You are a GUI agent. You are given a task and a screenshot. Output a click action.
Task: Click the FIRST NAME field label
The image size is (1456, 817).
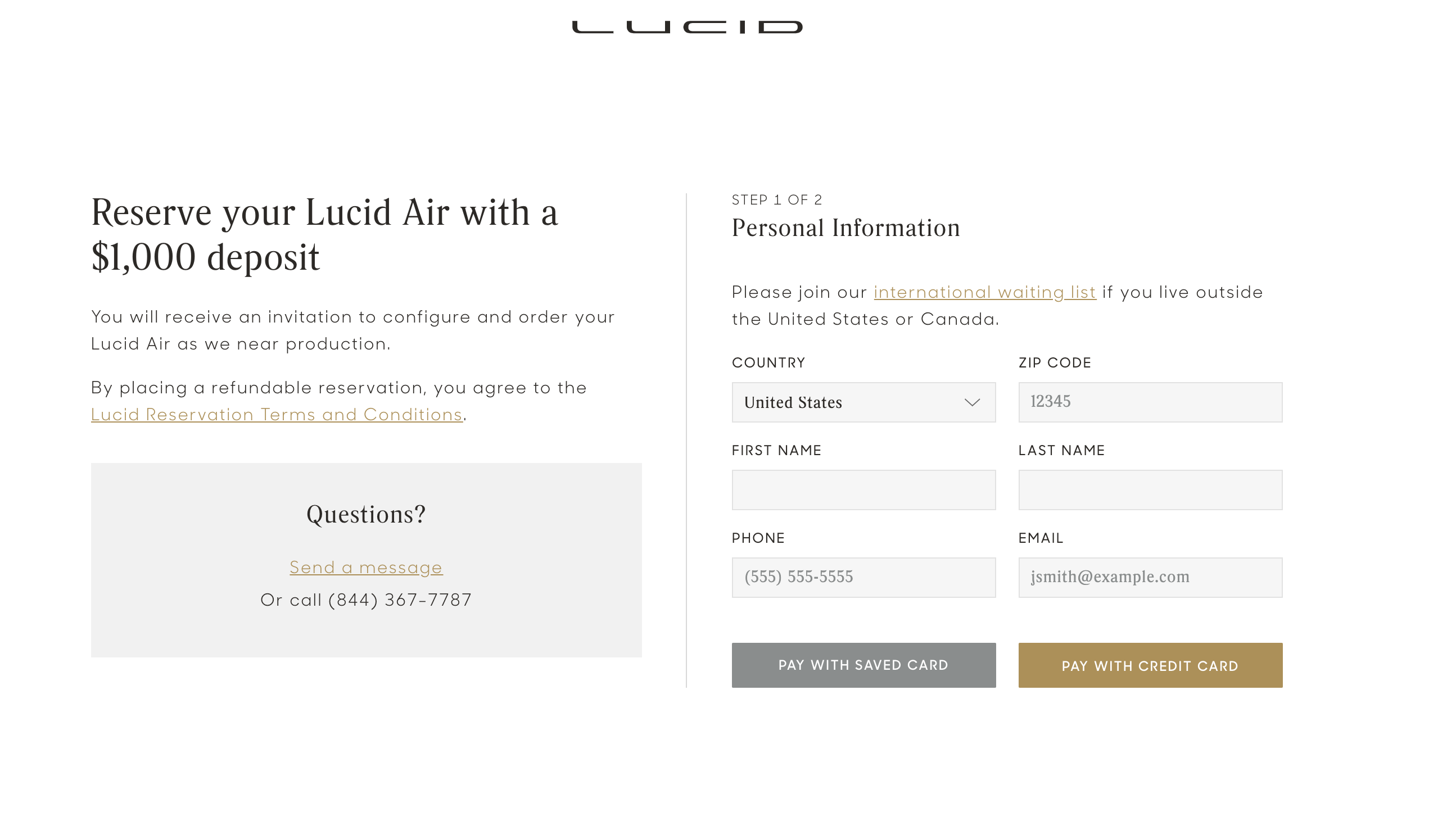coord(776,450)
